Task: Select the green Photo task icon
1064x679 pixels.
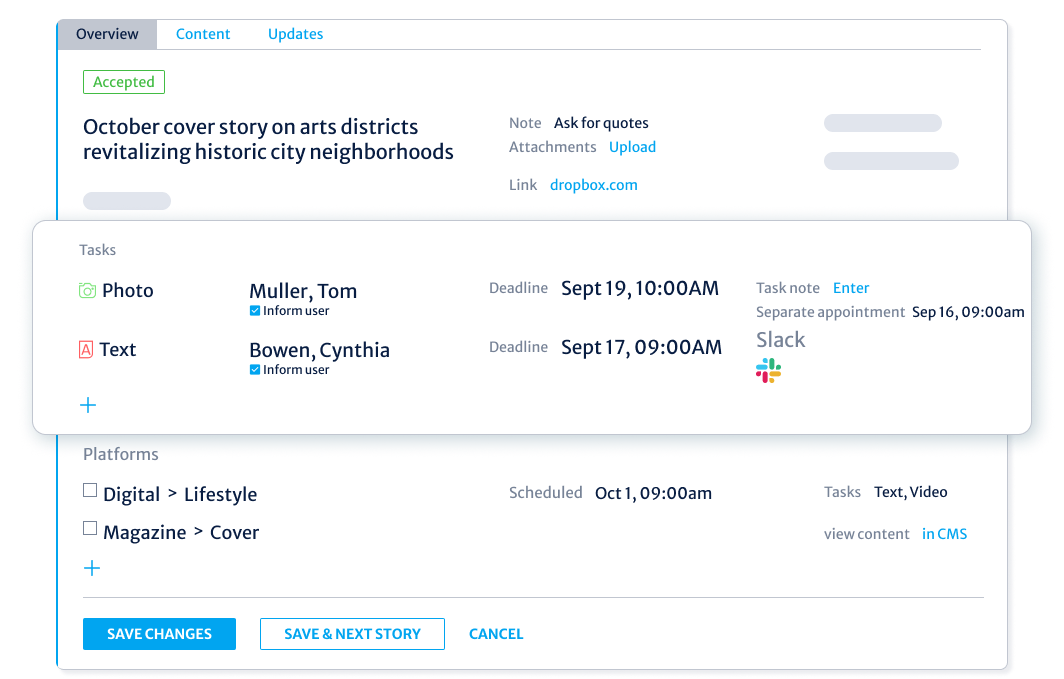Action: 87,290
